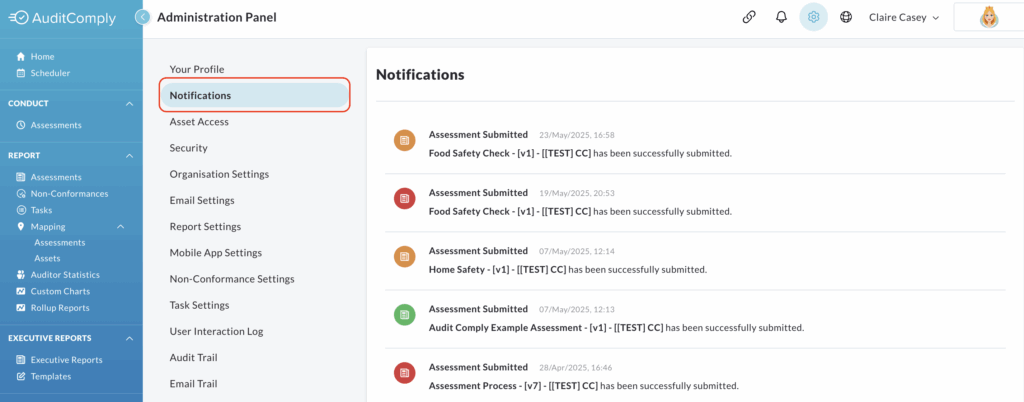
Task: Open the Home Safety submitted notification
Action: tap(695, 260)
